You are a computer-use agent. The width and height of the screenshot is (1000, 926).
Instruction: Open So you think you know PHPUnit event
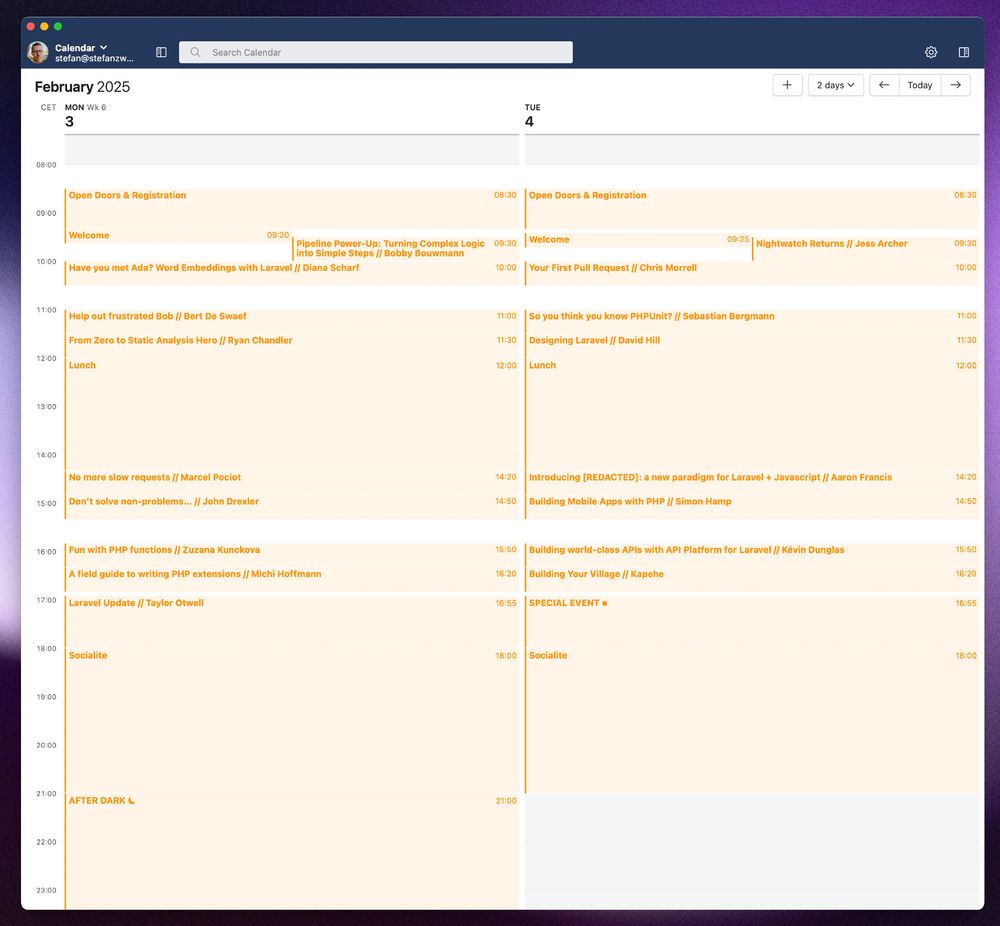click(x=752, y=321)
